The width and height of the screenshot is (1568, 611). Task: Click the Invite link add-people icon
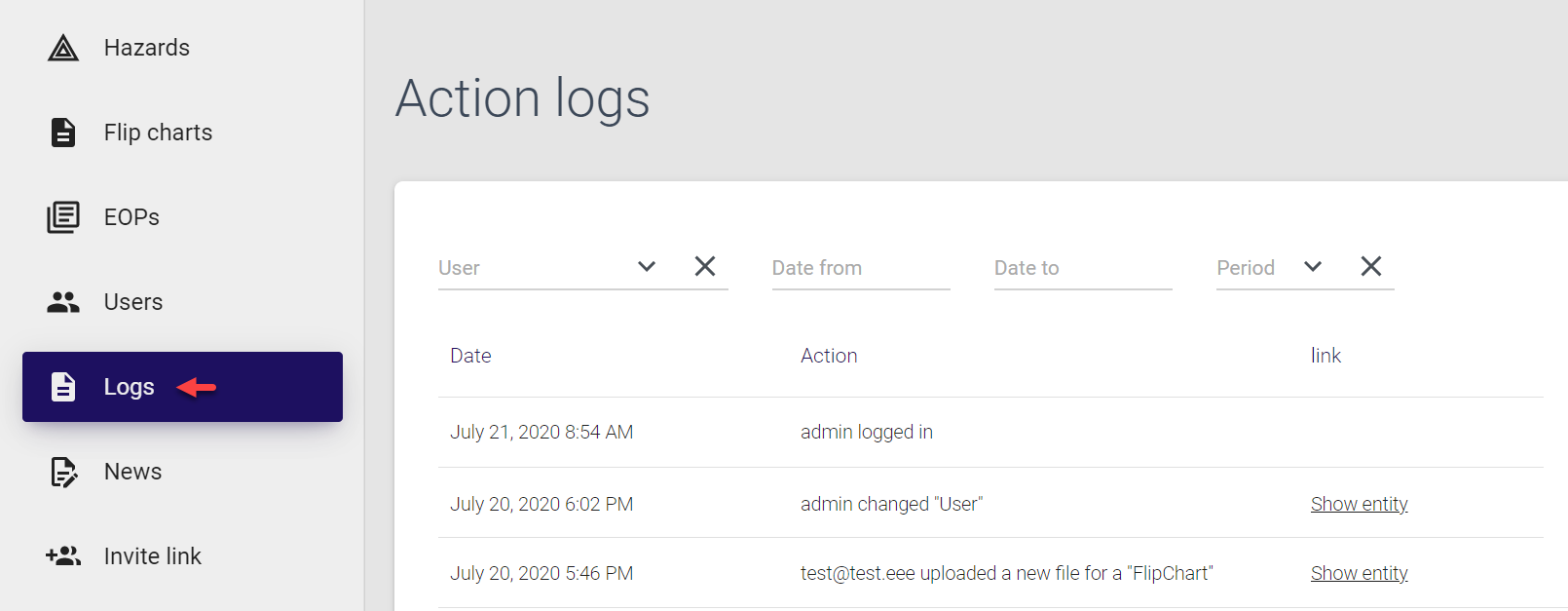[63, 556]
